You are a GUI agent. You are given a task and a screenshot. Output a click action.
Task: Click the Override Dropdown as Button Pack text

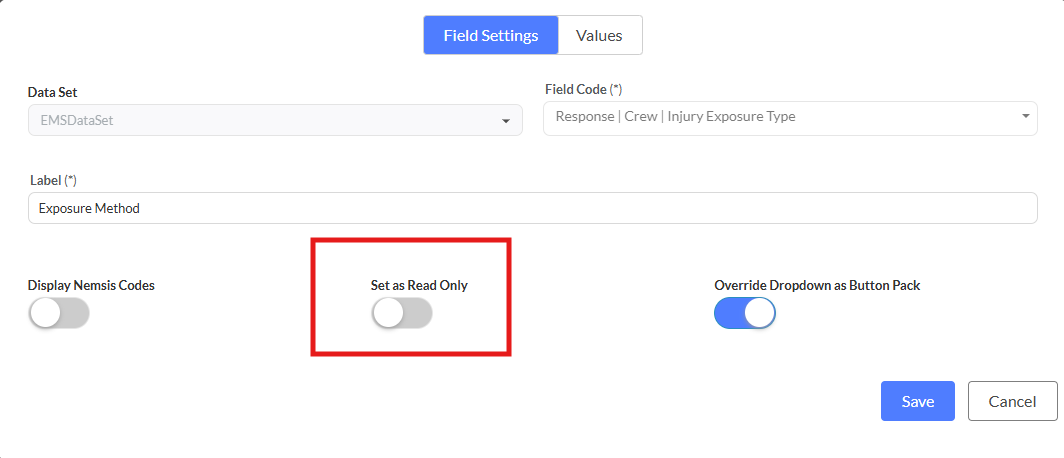[x=817, y=285]
